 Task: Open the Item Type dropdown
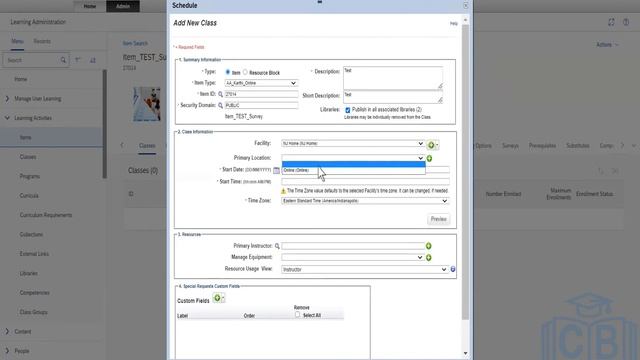(261, 83)
